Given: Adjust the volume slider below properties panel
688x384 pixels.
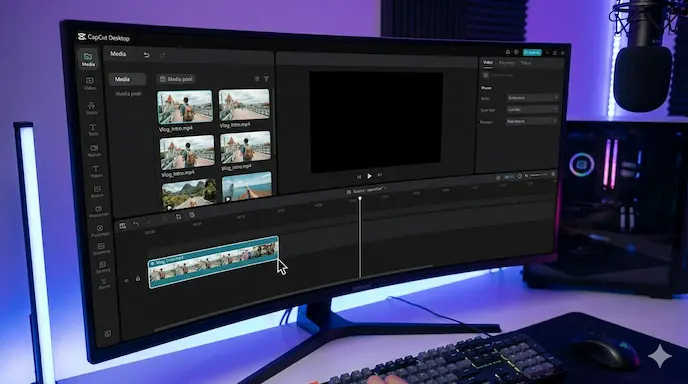Looking at the screenshot, I should (x=539, y=175).
